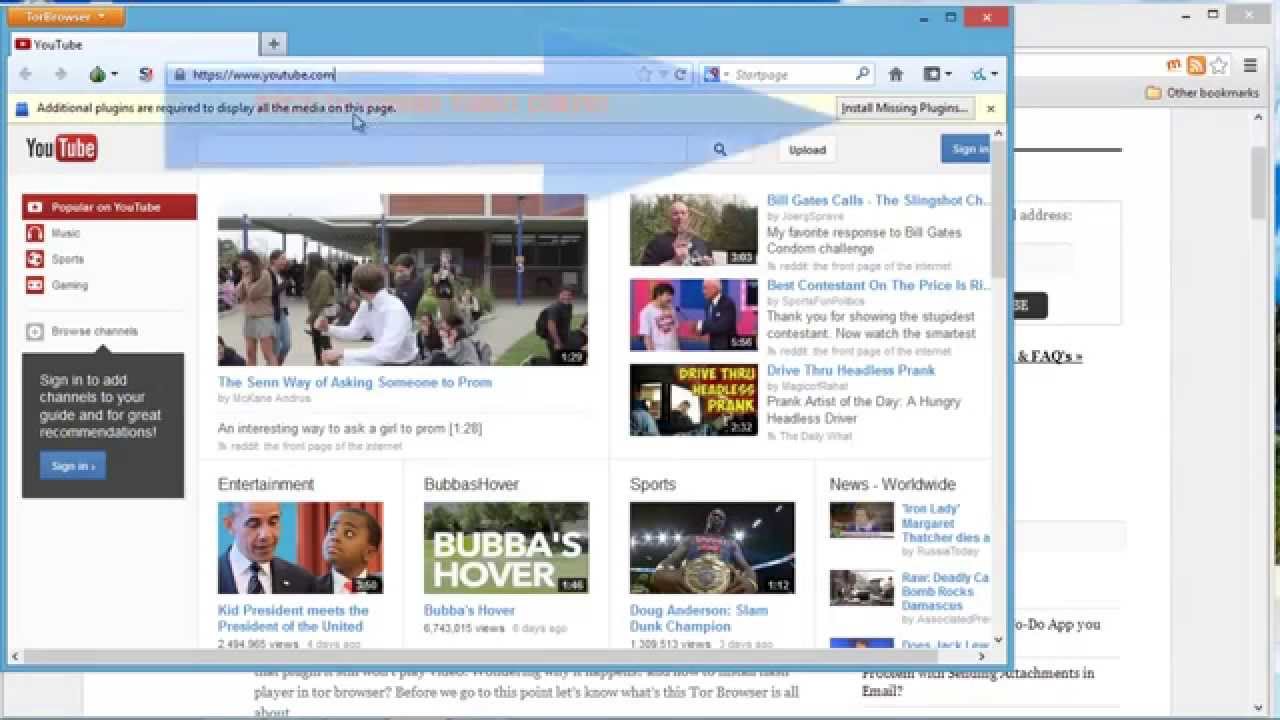Open Music channel in the sidebar
This screenshot has height=720, width=1280.
66,233
